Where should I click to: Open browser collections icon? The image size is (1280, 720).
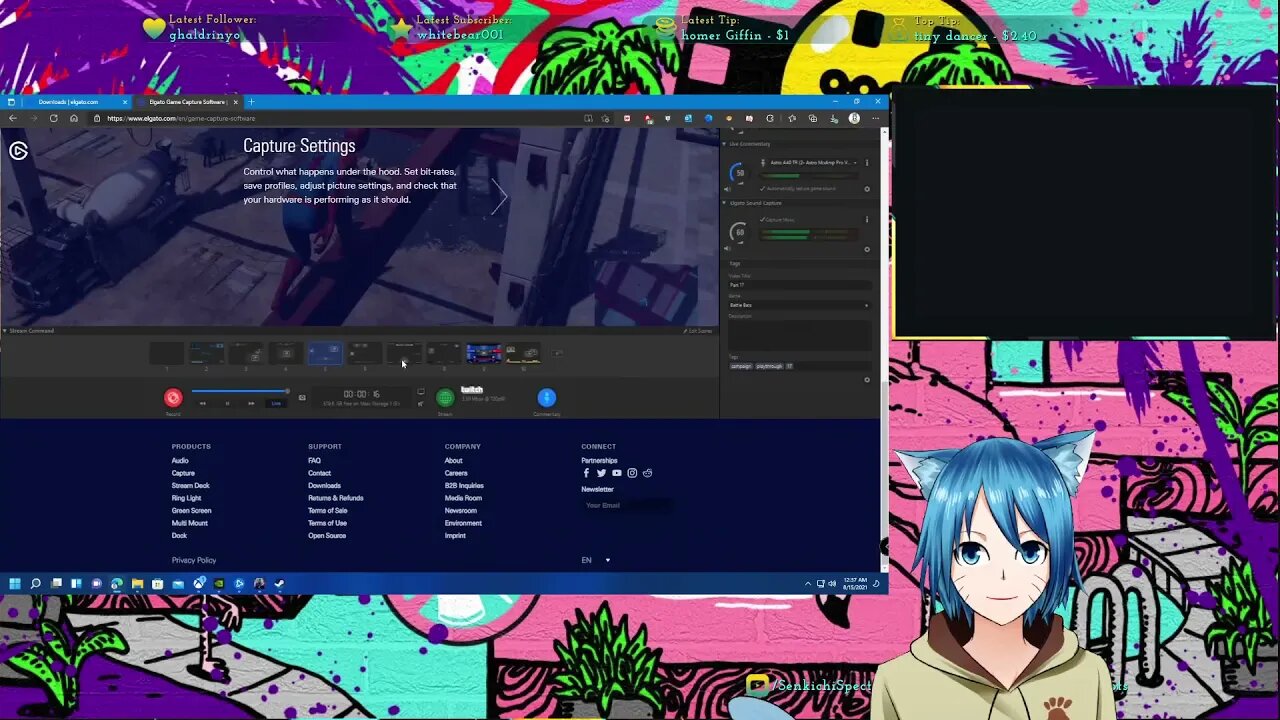pos(812,118)
